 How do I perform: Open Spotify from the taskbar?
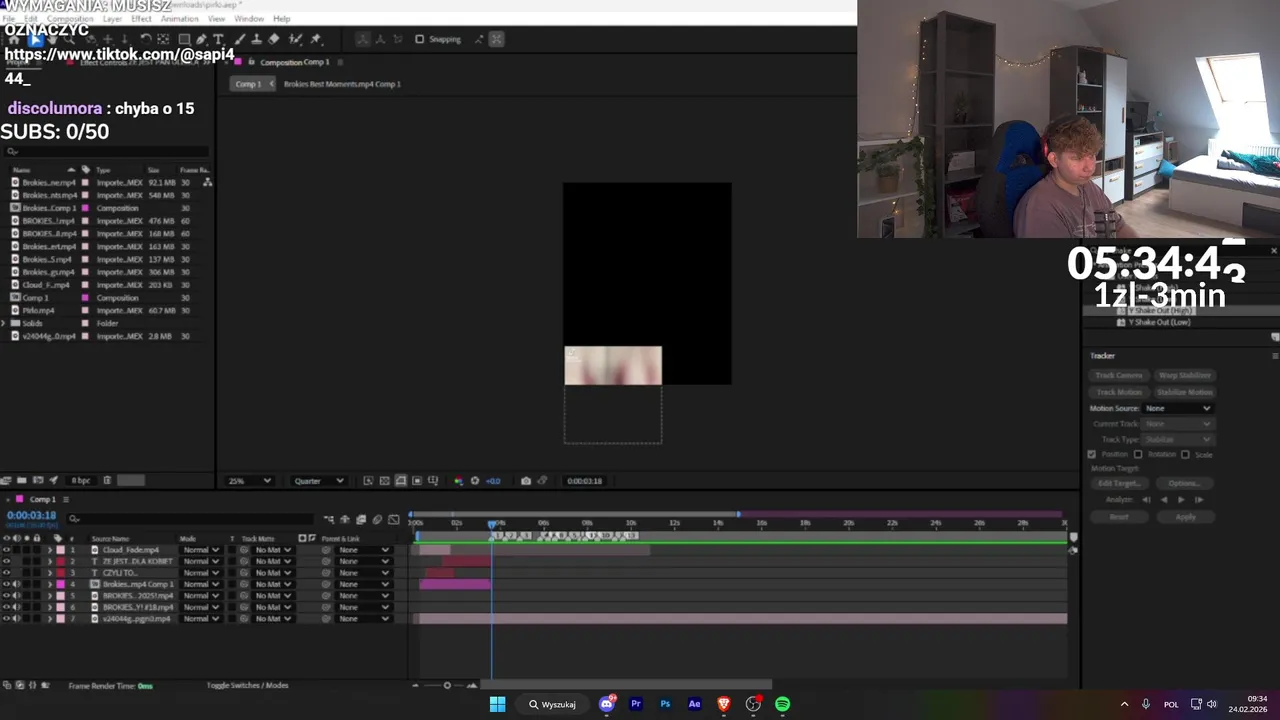click(783, 704)
